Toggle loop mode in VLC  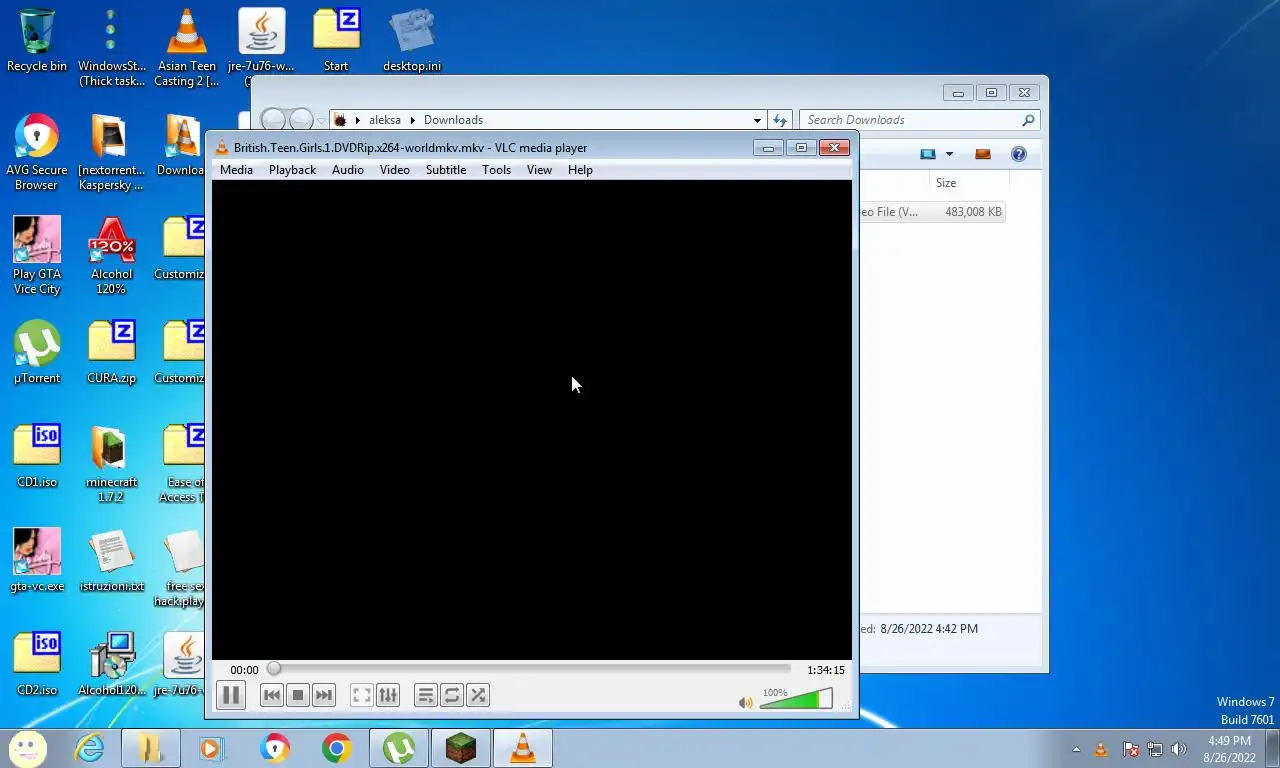[452, 695]
